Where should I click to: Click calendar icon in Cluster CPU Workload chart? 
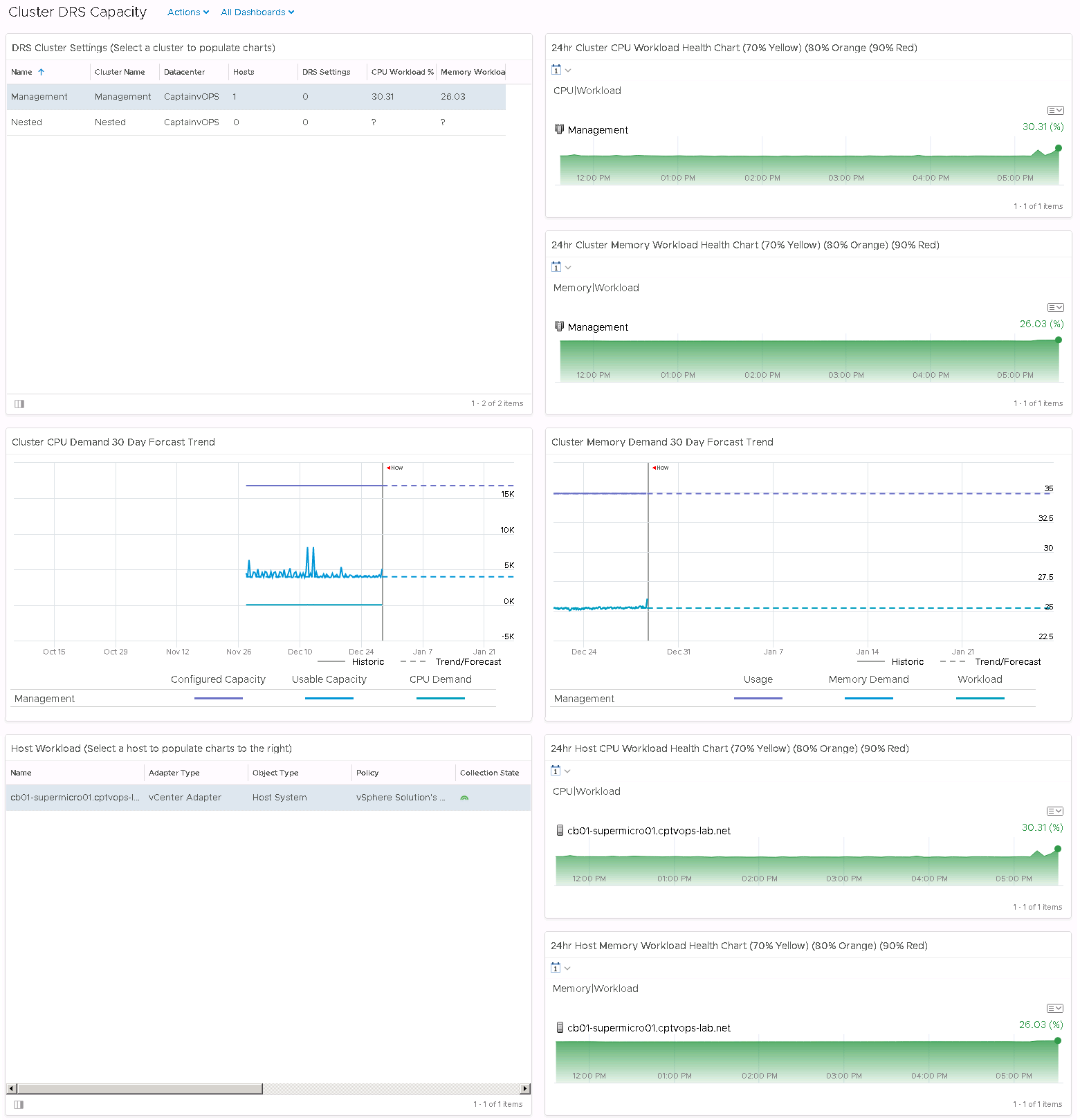click(556, 70)
